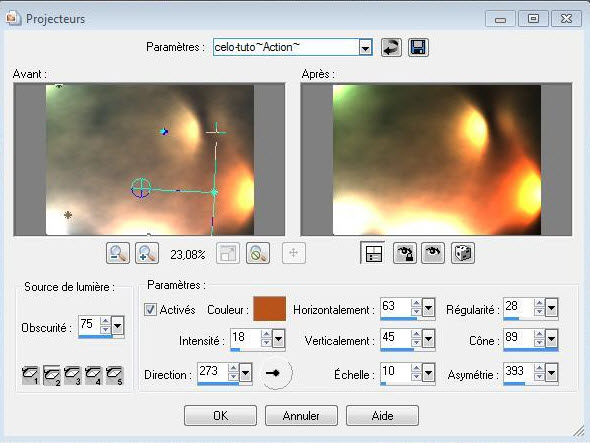This screenshot has width=590, height=443.
Task: Open the Couleur orange color swatch
Action: (x=269, y=309)
